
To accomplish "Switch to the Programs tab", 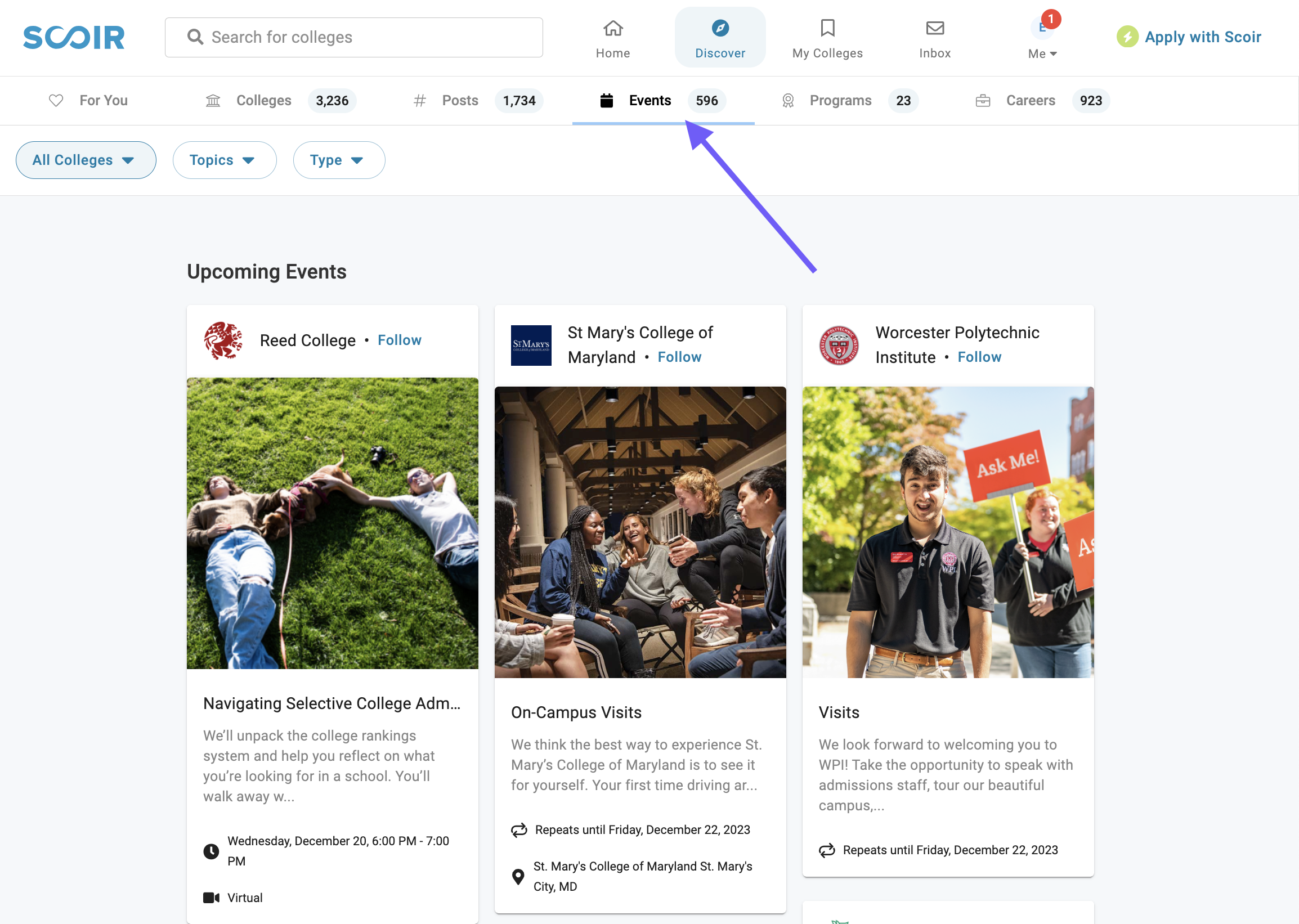I will pos(849,101).
